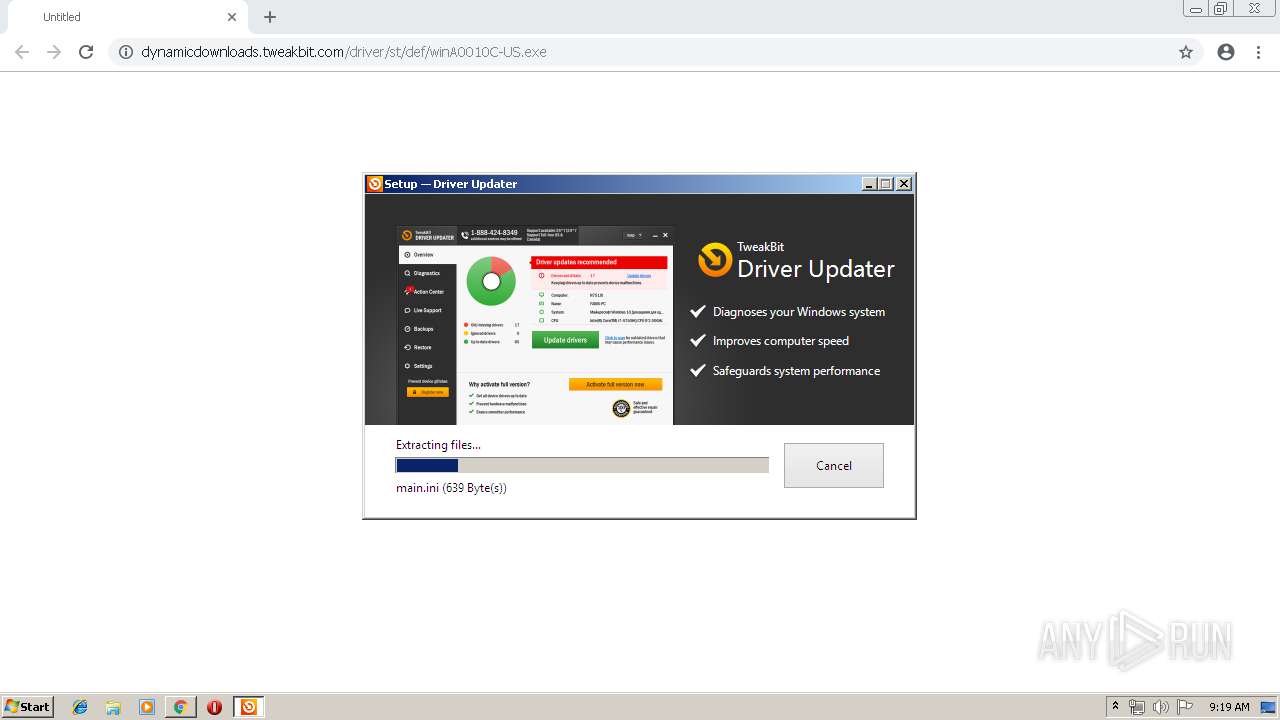Viewport: 1280px width, 720px height.
Task: Minimize the Setup — Driver Updater window
Action: (869, 184)
